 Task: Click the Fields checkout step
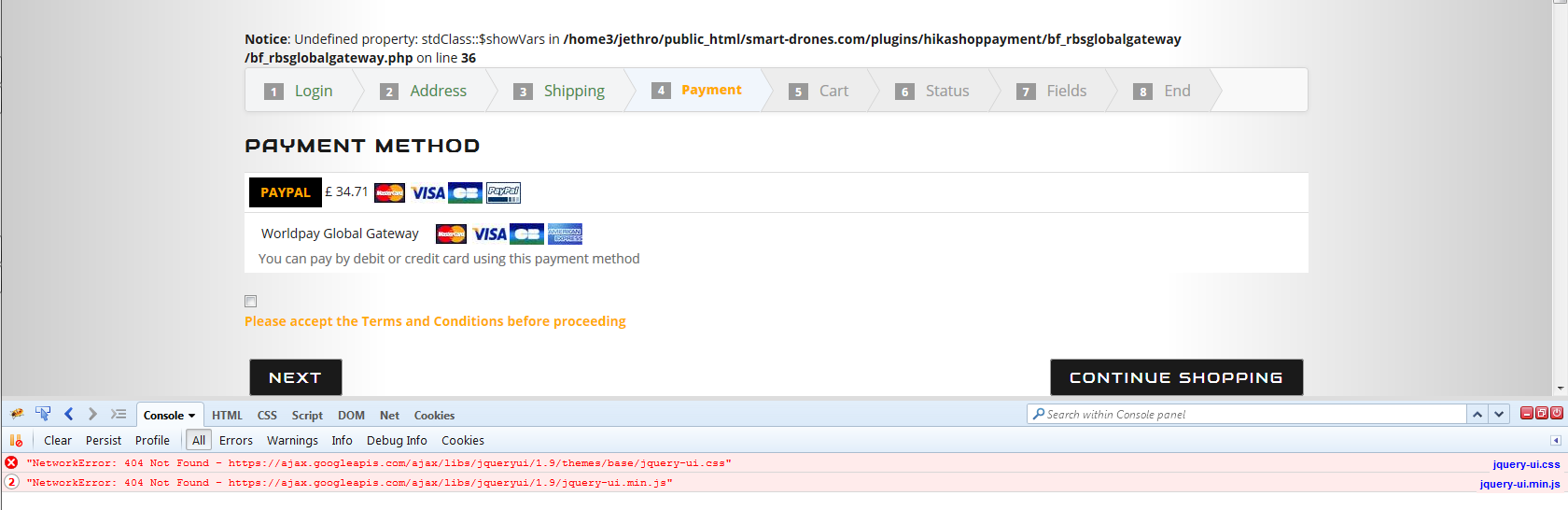point(1052,91)
